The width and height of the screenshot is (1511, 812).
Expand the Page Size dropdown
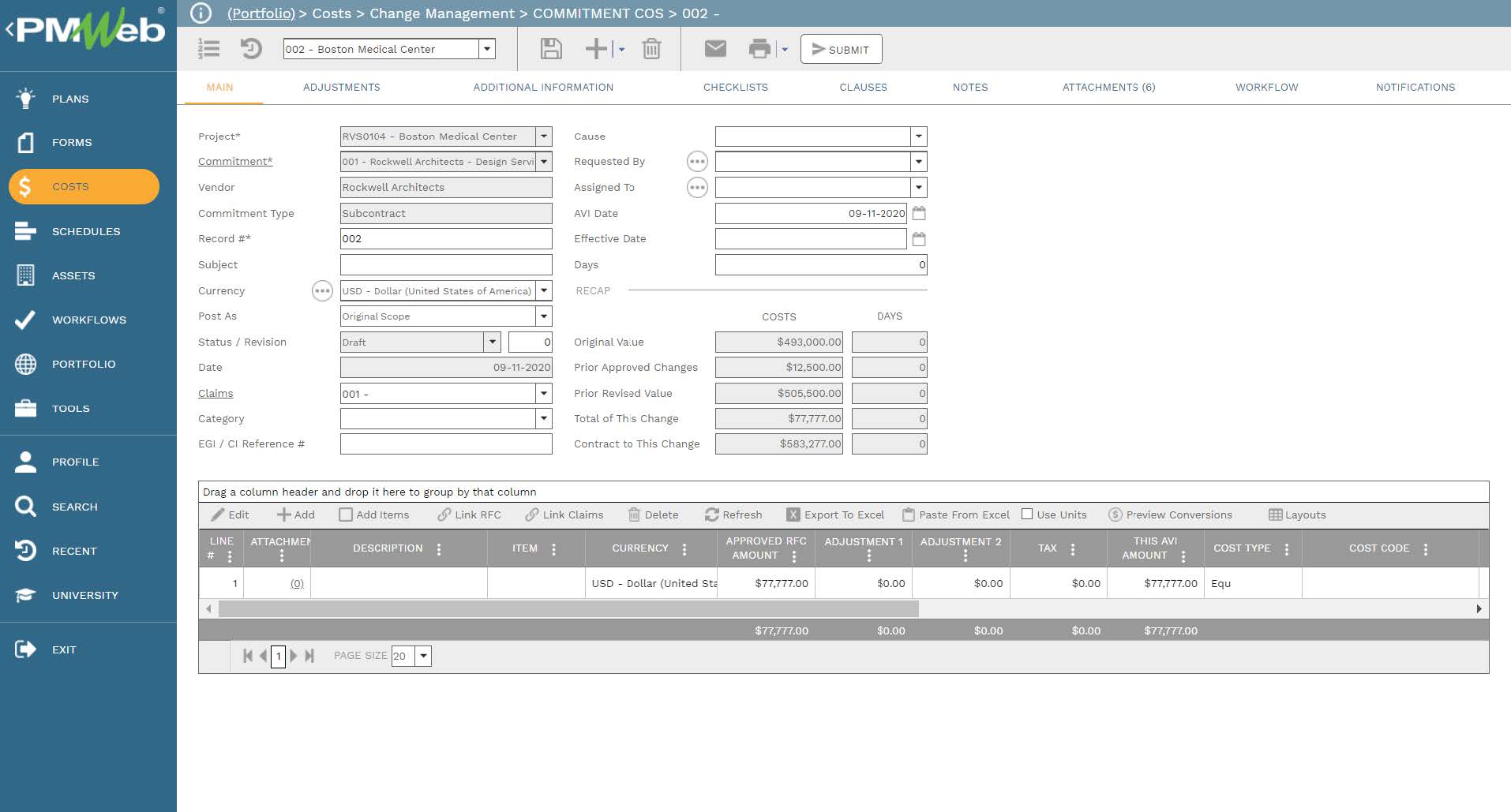[x=423, y=656]
